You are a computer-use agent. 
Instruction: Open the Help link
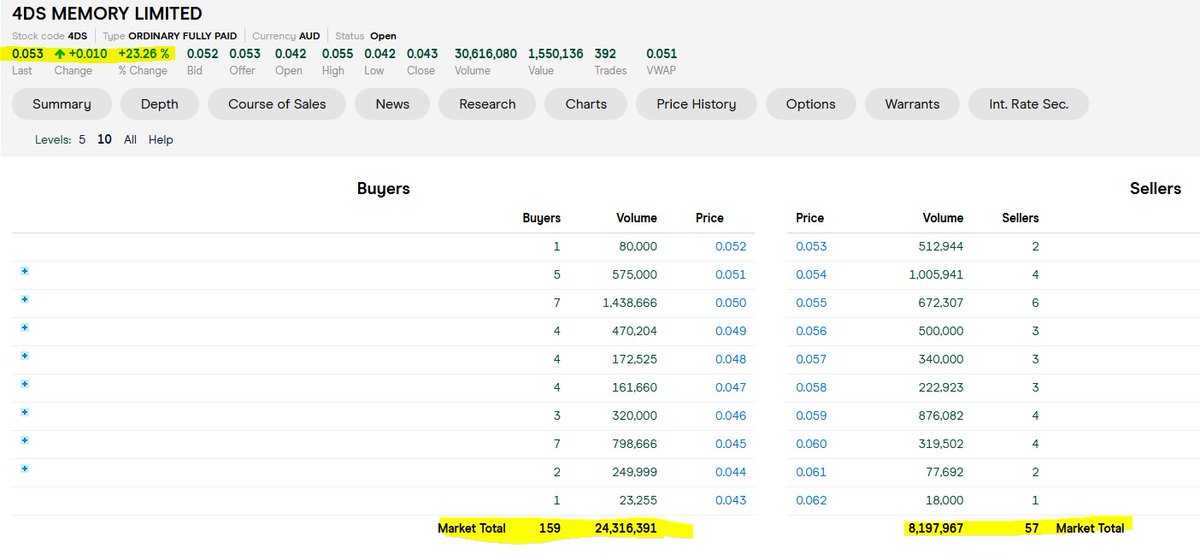point(161,140)
